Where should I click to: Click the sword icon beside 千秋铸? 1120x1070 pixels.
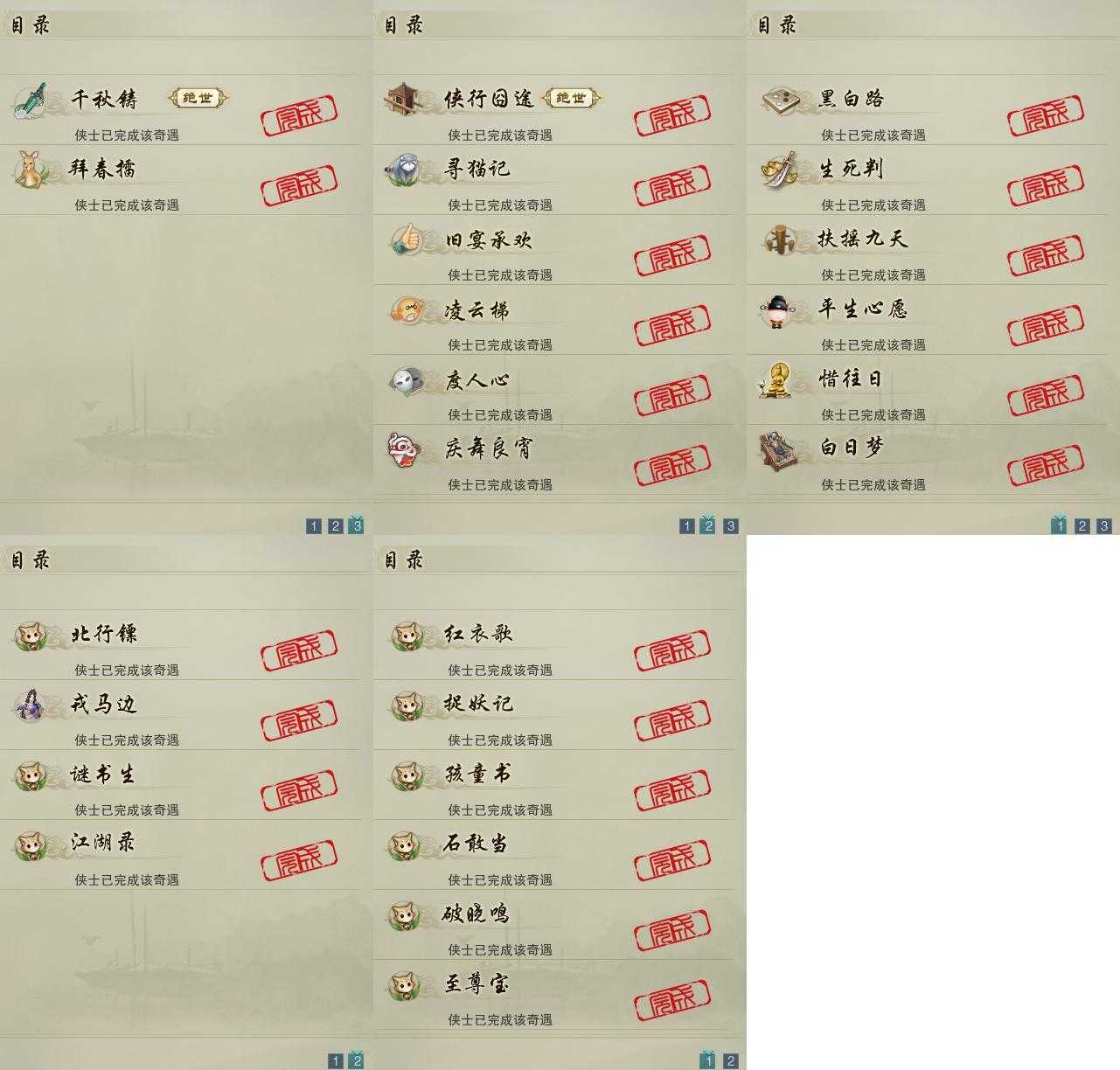click(31, 100)
